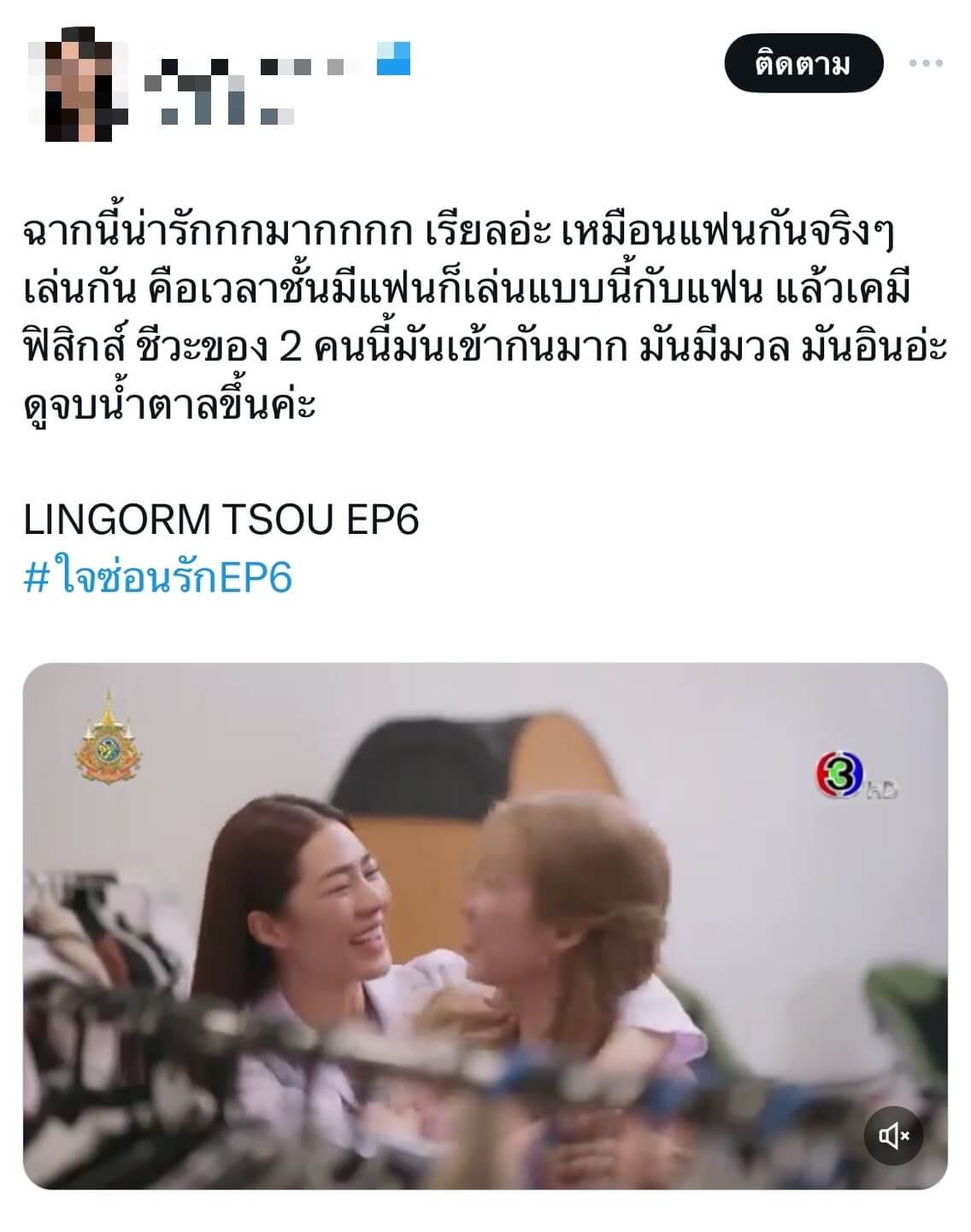Open the three-dot more options menu
971x1232 pixels.
pyautogui.click(x=926, y=63)
